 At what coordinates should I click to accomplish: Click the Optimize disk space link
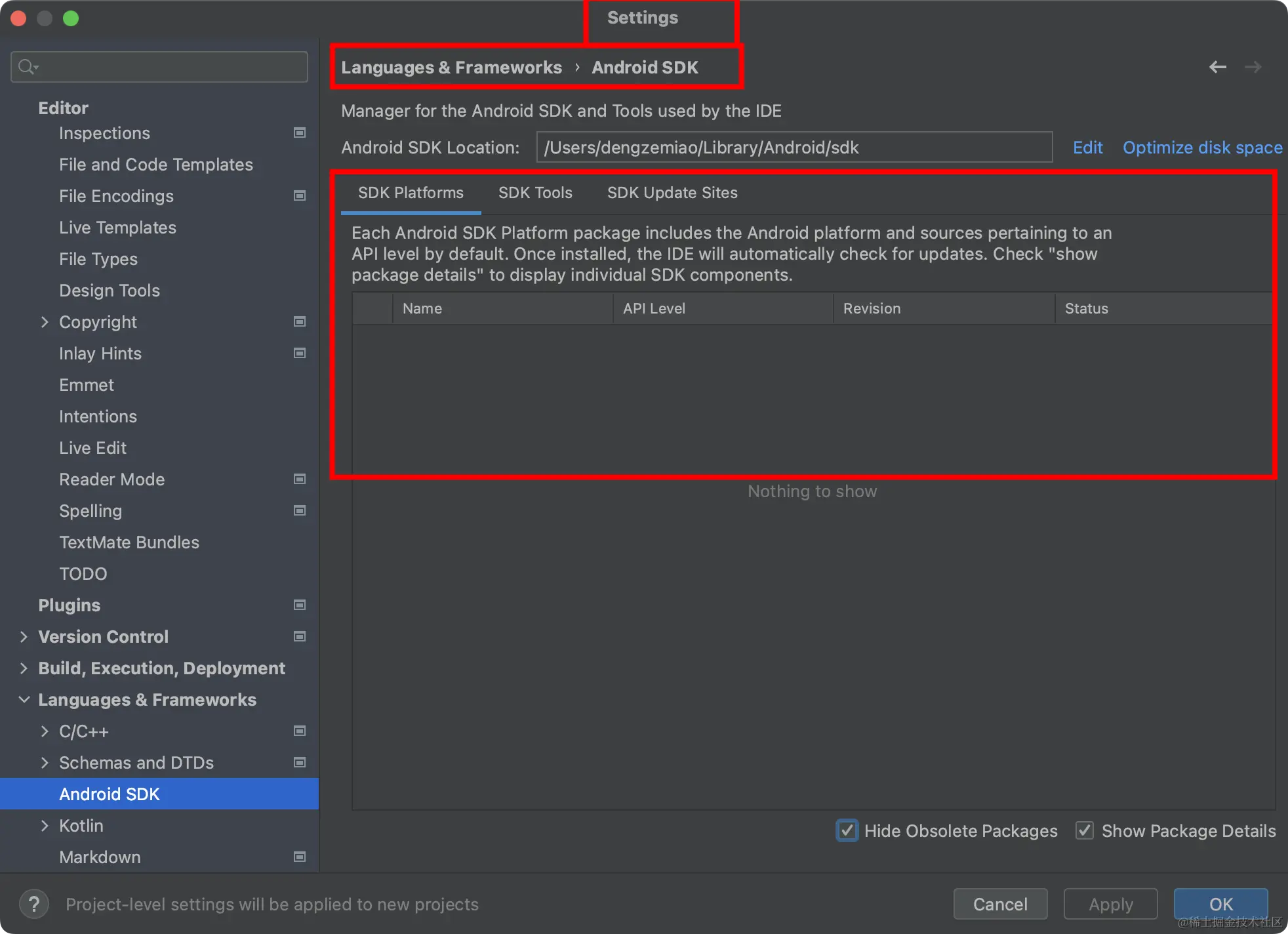pyautogui.click(x=1202, y=148)
